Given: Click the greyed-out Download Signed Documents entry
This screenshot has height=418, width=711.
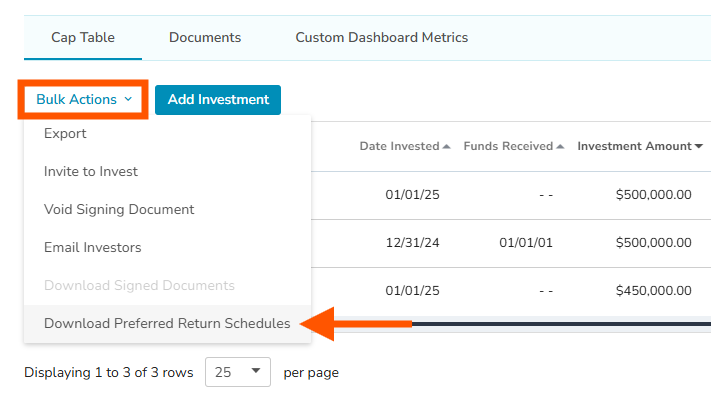Looking at the screenshot, I should [139, 286].
